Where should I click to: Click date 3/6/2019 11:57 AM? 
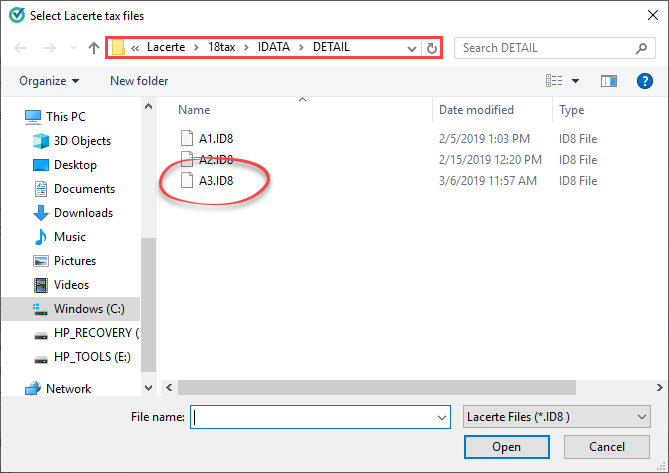pos(488,181)
